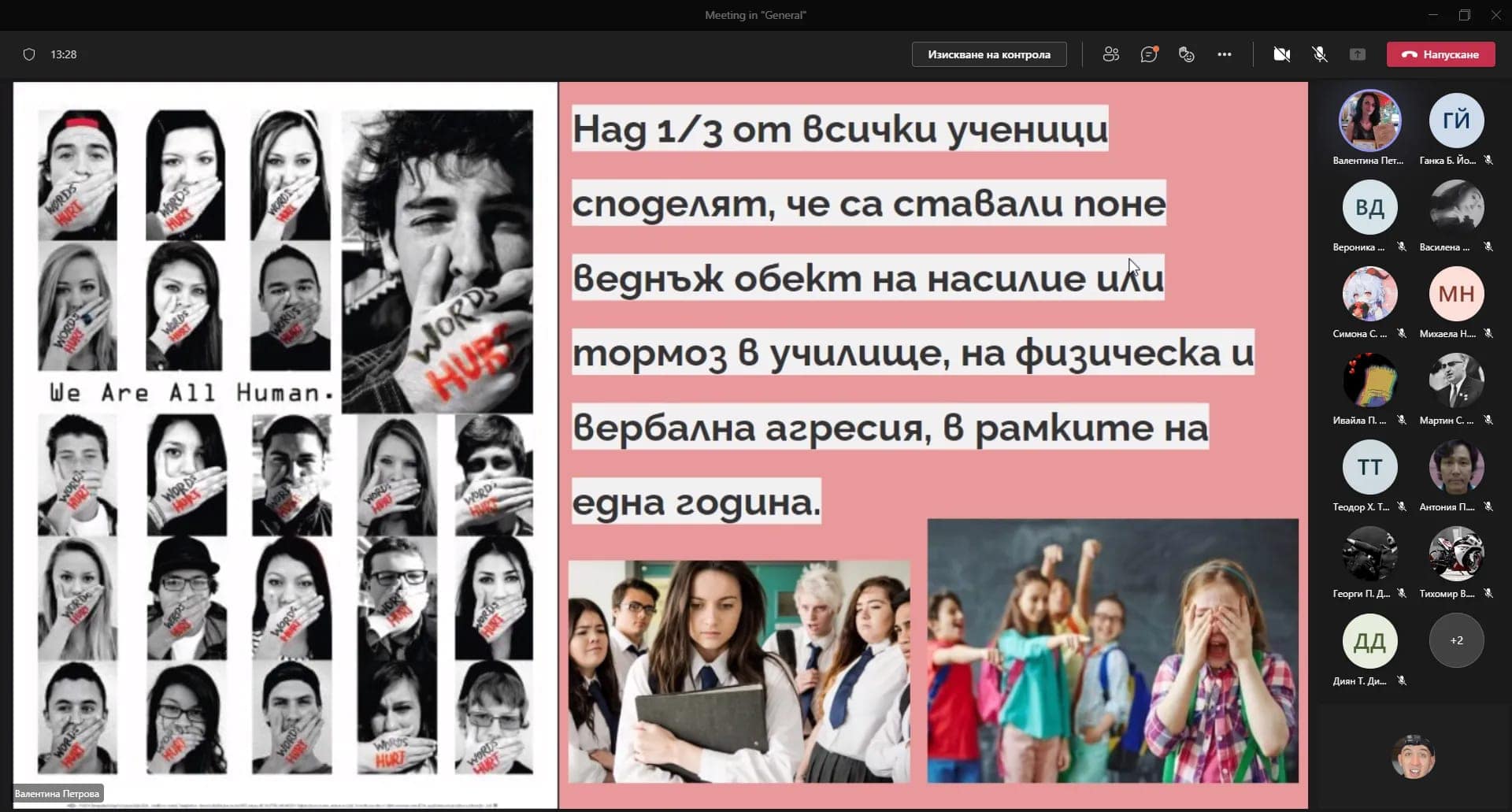
Task: Click muted mic icon next to Вероника
Action: point(1402,247)
